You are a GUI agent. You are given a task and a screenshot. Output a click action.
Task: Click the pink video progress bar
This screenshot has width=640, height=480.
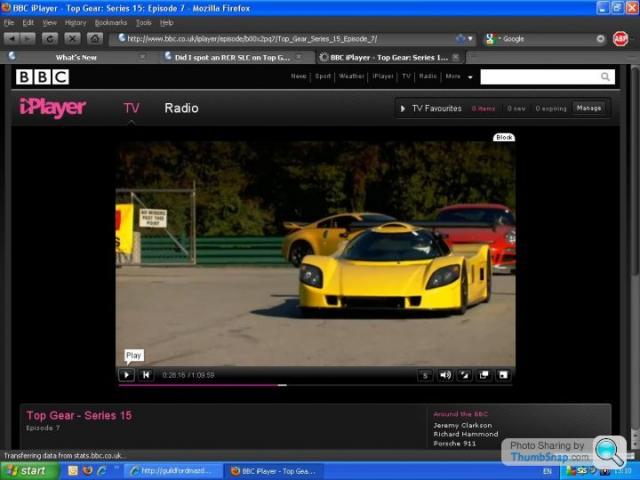[x=198, y=385]
